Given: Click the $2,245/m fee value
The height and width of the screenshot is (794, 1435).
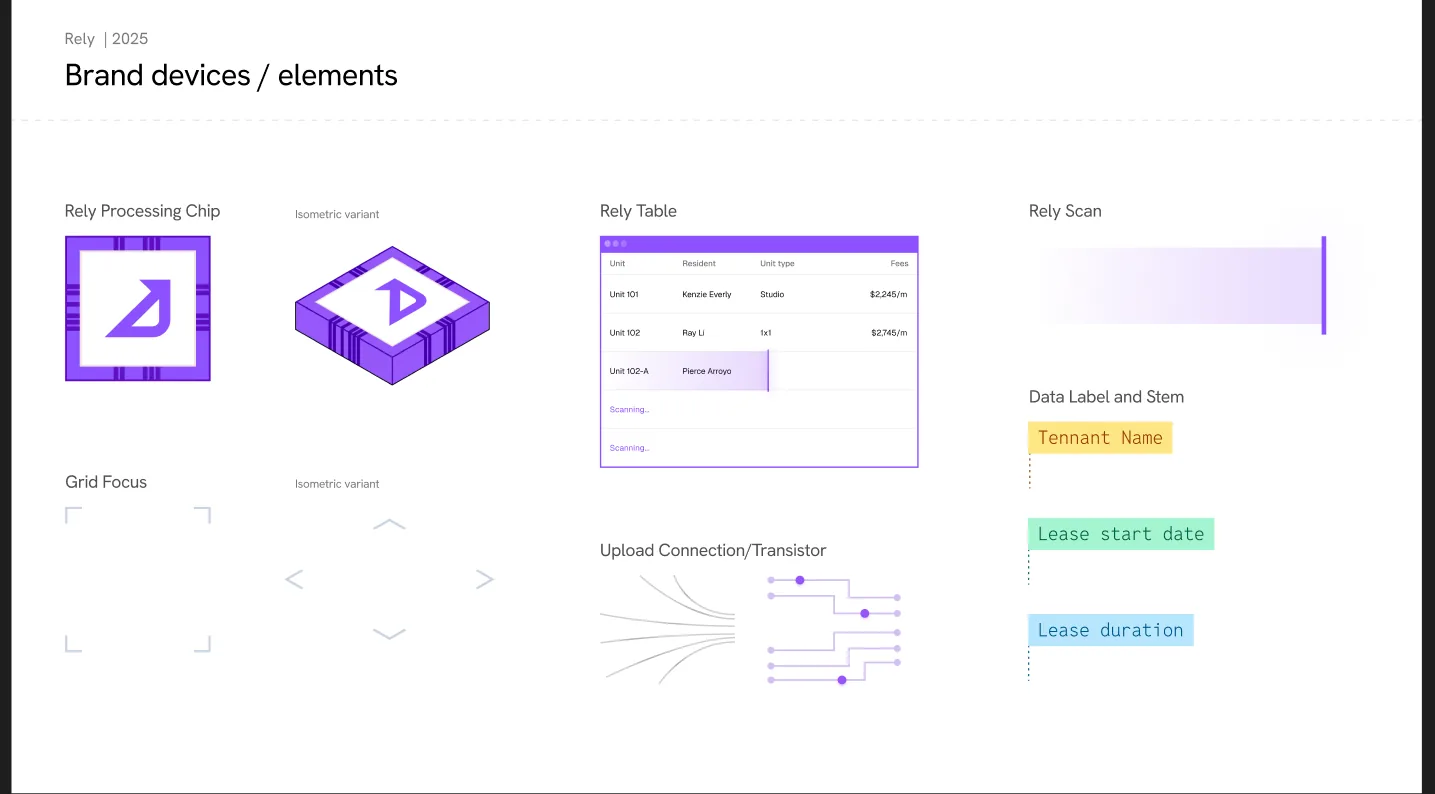Looking at the screenshot, I should pos(889,295).
